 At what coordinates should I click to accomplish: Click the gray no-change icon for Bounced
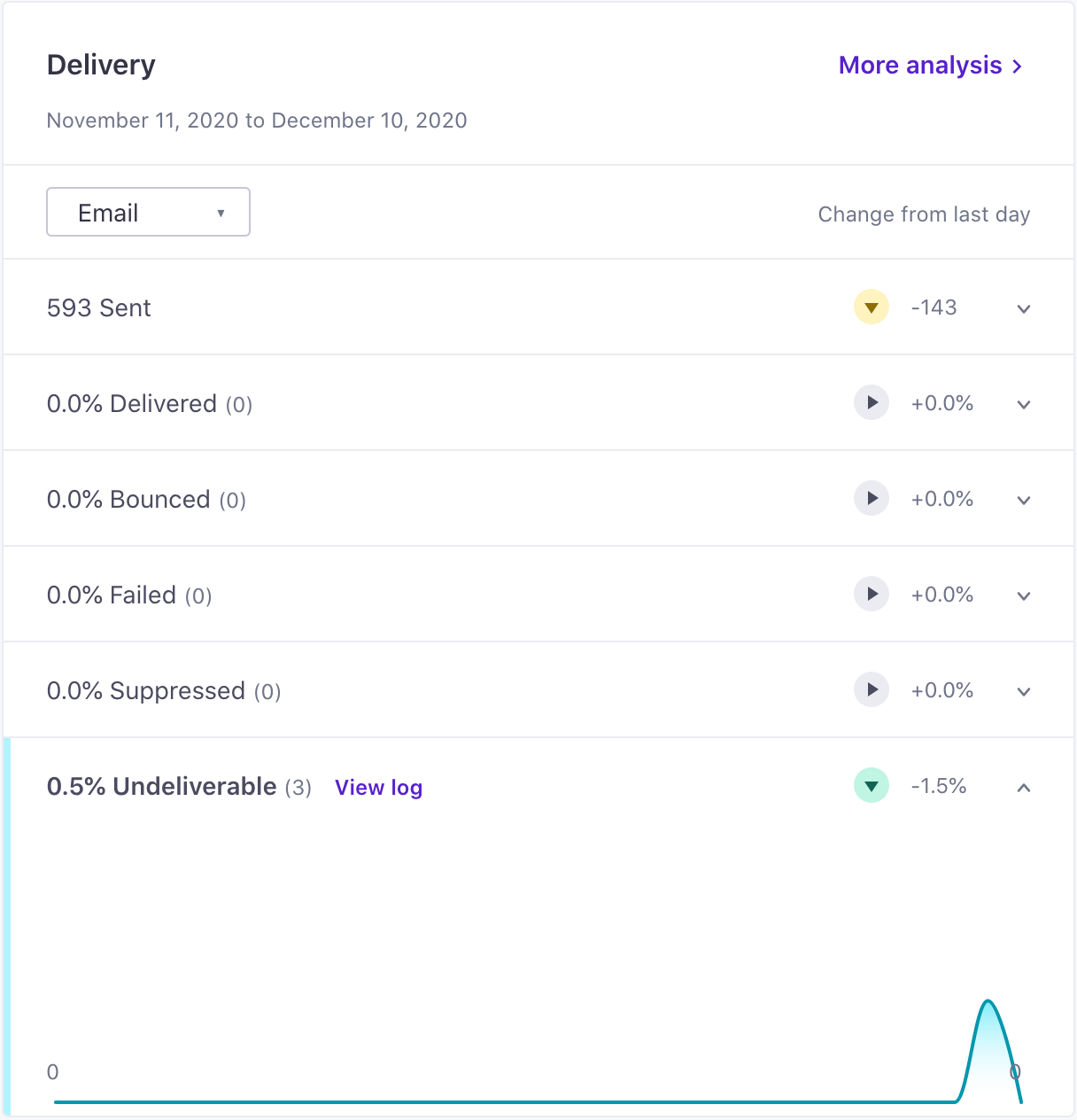(872, 498)
